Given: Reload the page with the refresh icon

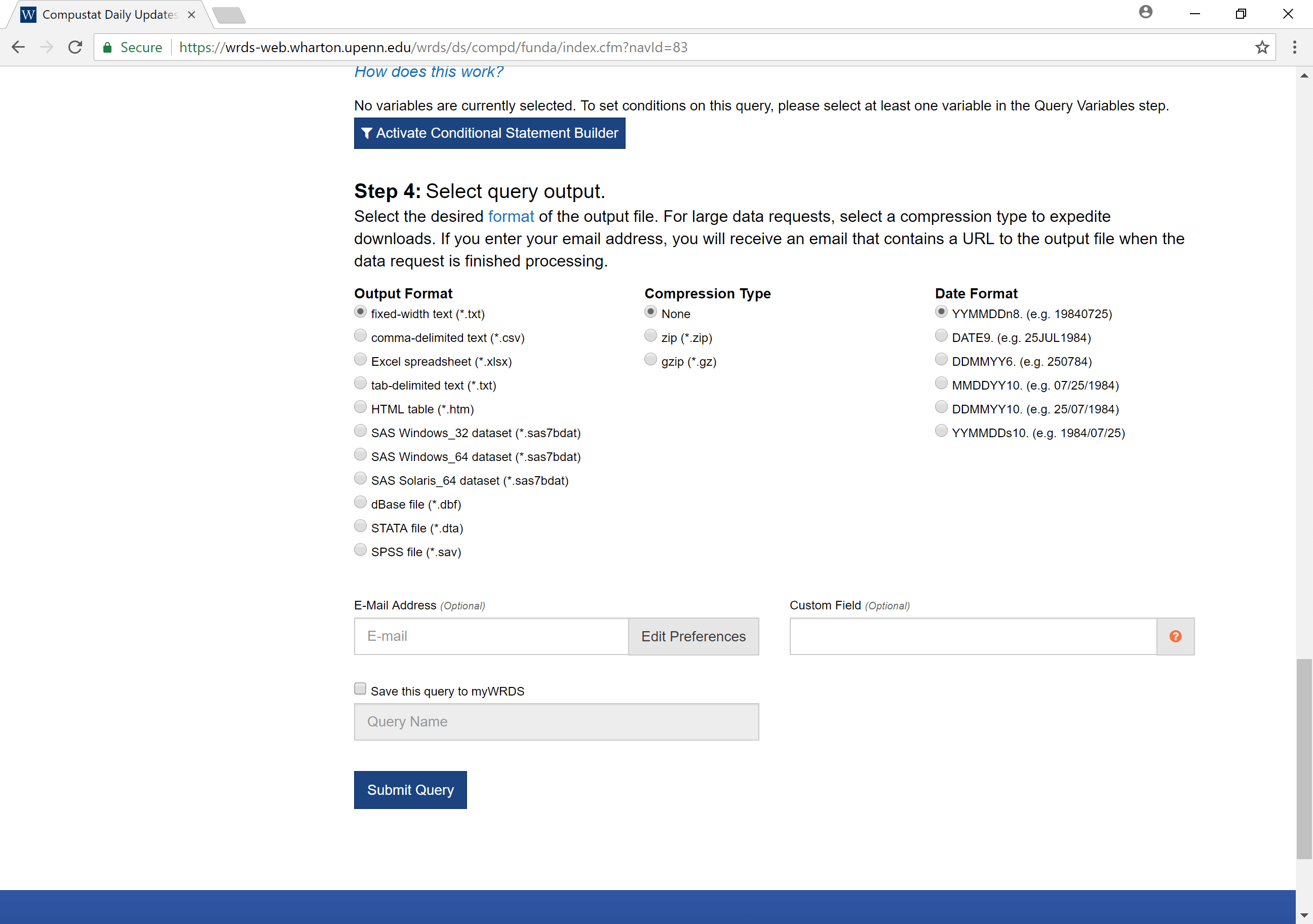Looking at the screenshot, I should 75,48.
